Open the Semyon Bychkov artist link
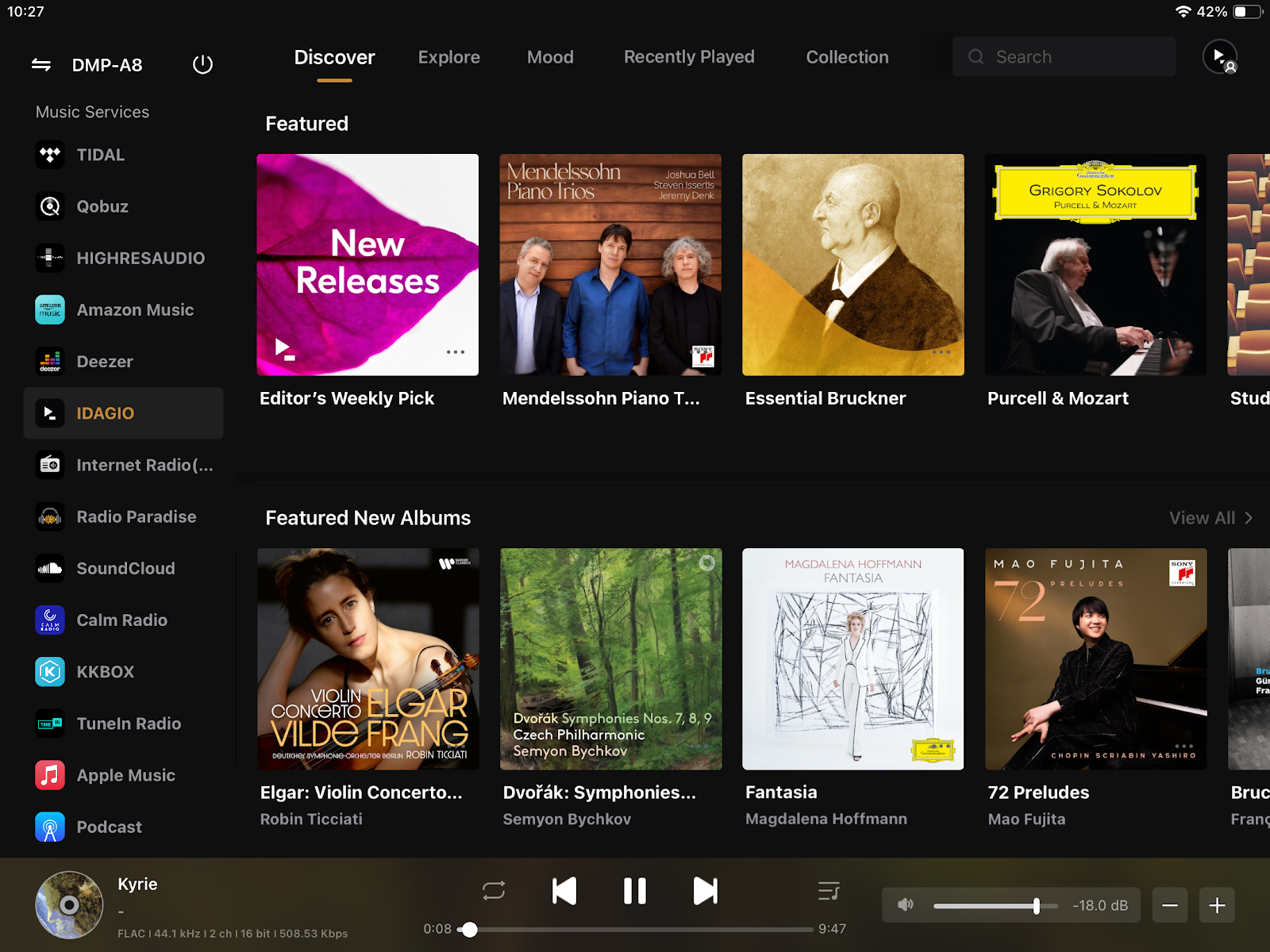1270x952 pixels. (567, 819)
